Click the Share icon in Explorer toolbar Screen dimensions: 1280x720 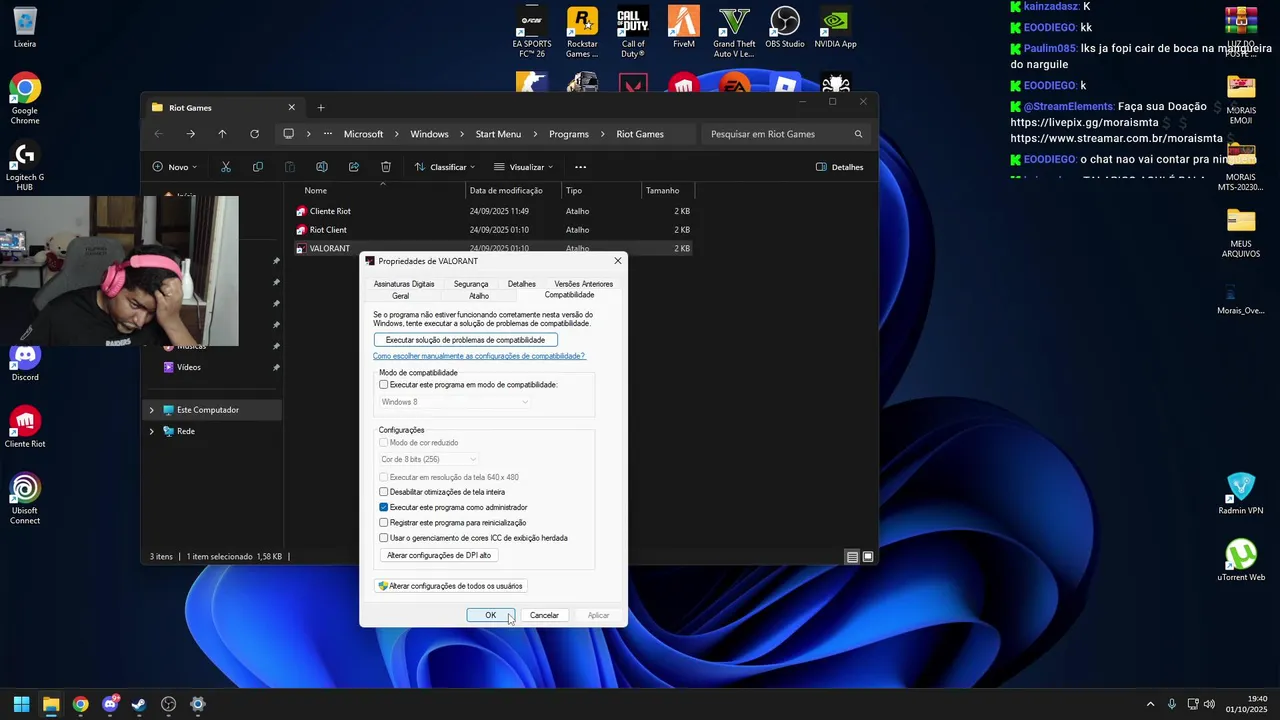tap(354, 167)
